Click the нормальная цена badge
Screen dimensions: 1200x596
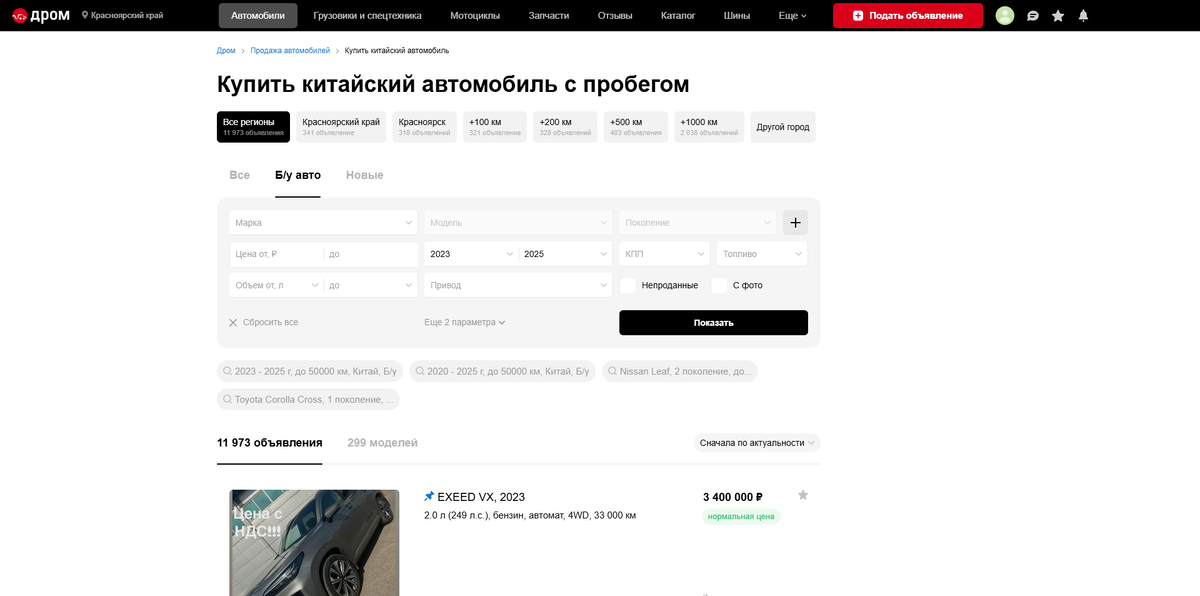click(x=741, y=516)
